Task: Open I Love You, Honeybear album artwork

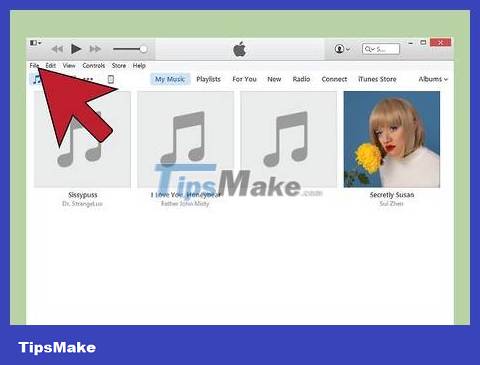Action: [186, 139]
